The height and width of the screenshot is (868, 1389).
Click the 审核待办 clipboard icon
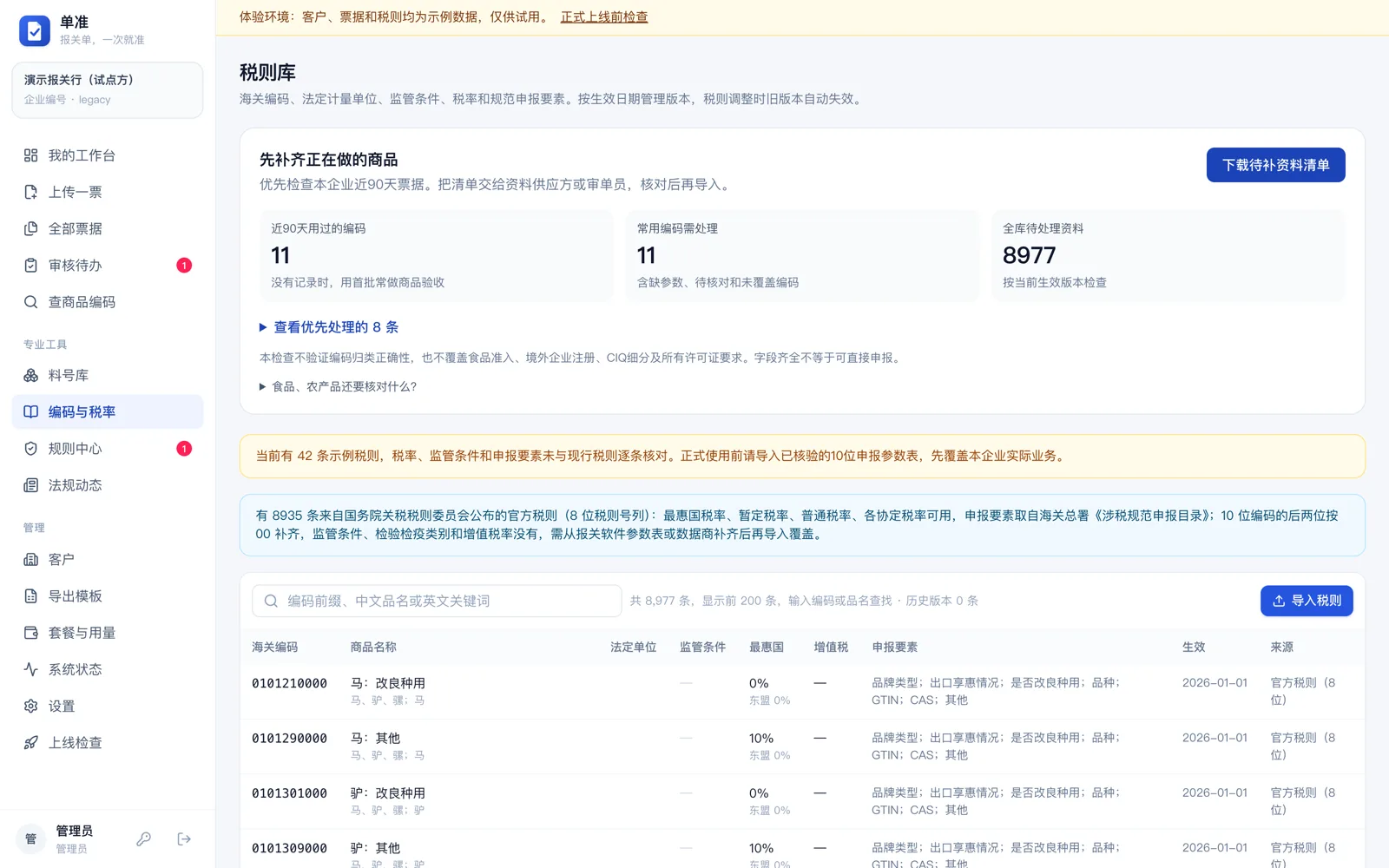(31, 266)
